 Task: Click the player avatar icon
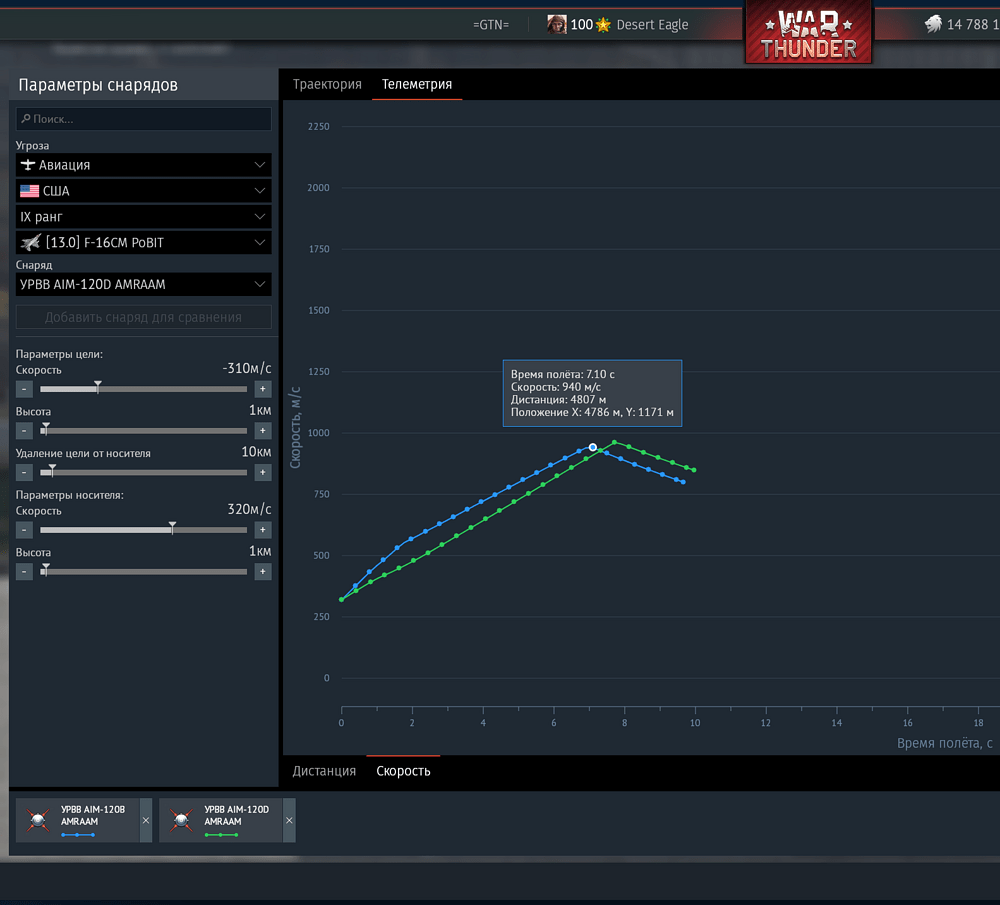pyautogui.click(x=557, y=24)
